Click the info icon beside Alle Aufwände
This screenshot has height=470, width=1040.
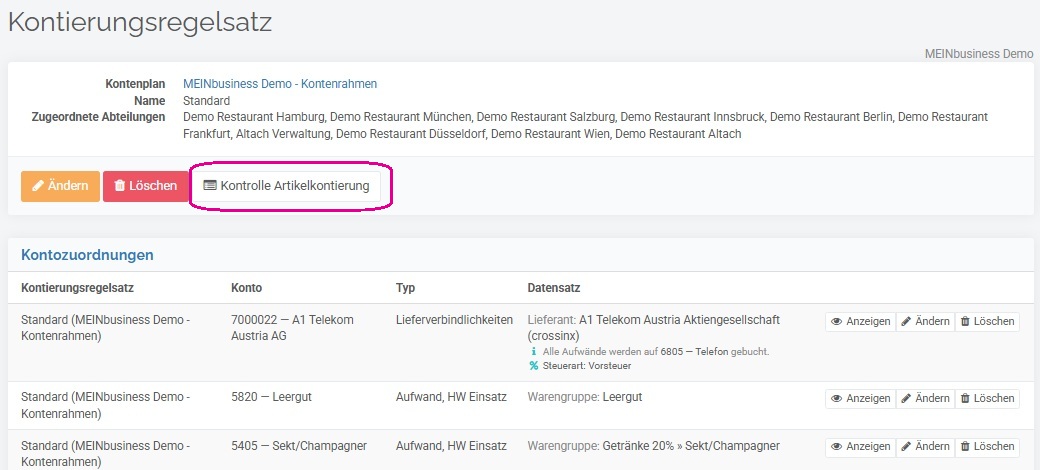[x=534, y=352]
